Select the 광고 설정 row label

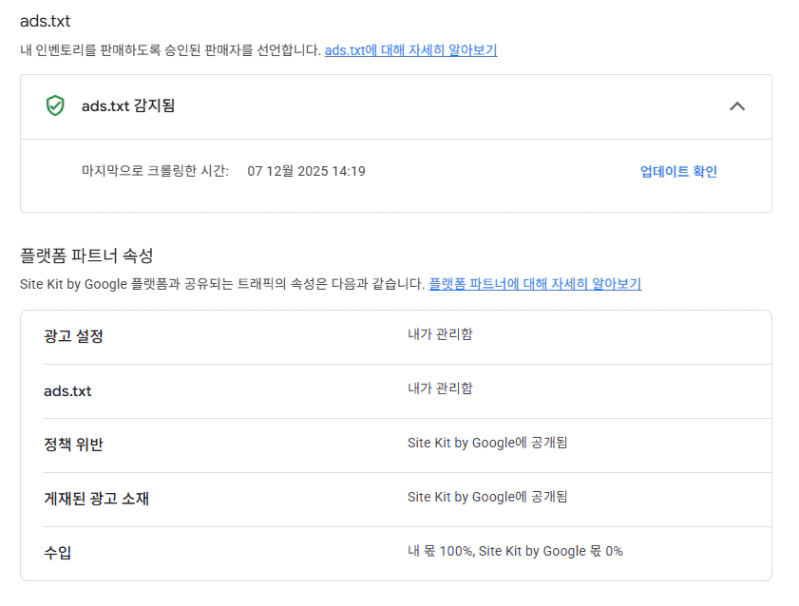coord(74,336)
